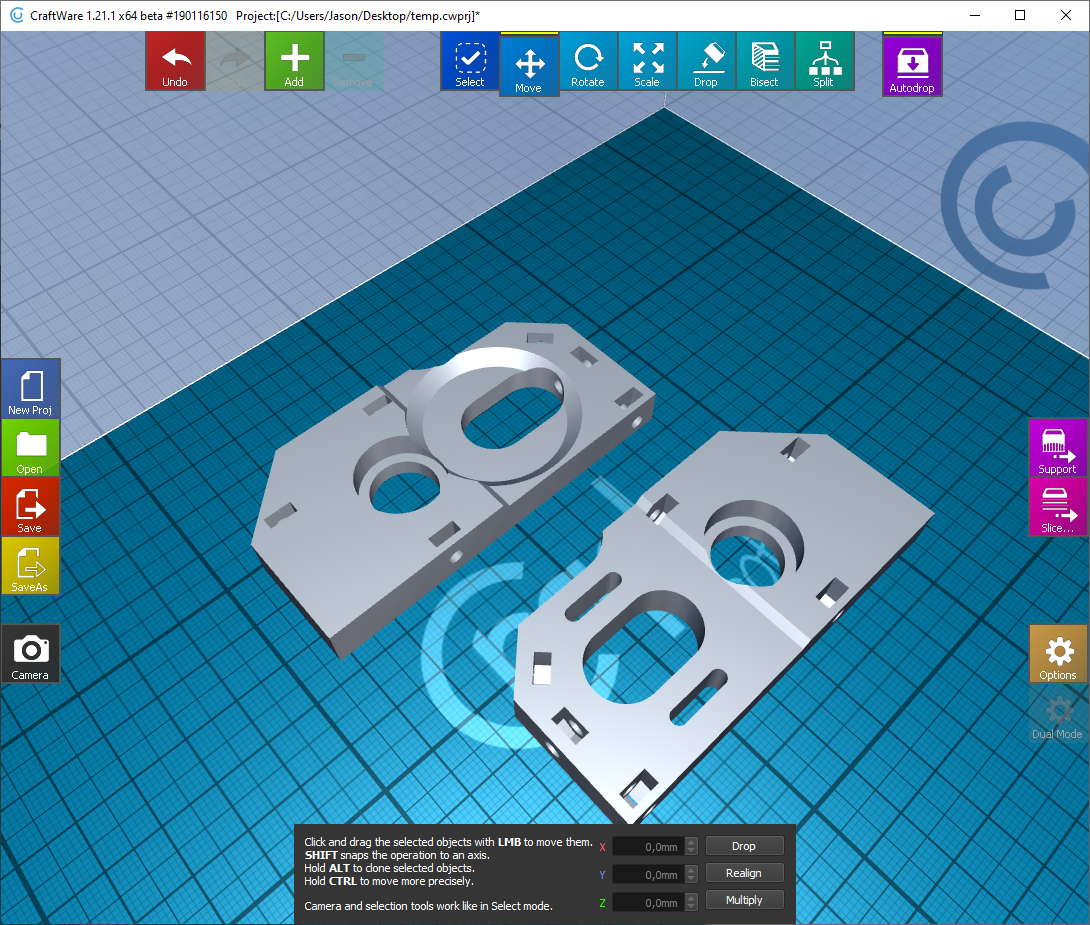This screenshot has width=1090, height=925.
Task: Click the Realign button
Action: pyautogui.click(x=744, y=872)
